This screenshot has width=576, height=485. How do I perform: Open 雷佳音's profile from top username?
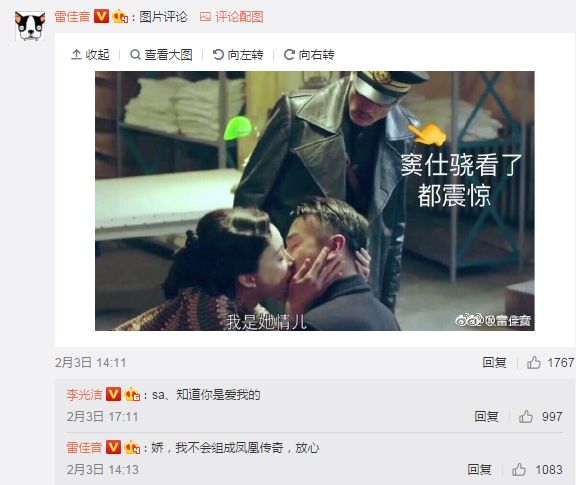(72, 17)
